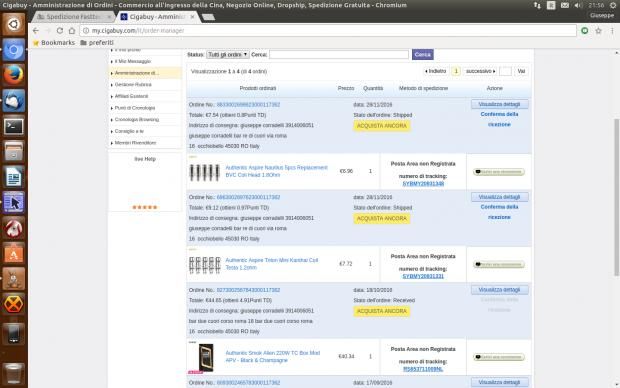Open Firefox from the launcher

coord(13,75)
